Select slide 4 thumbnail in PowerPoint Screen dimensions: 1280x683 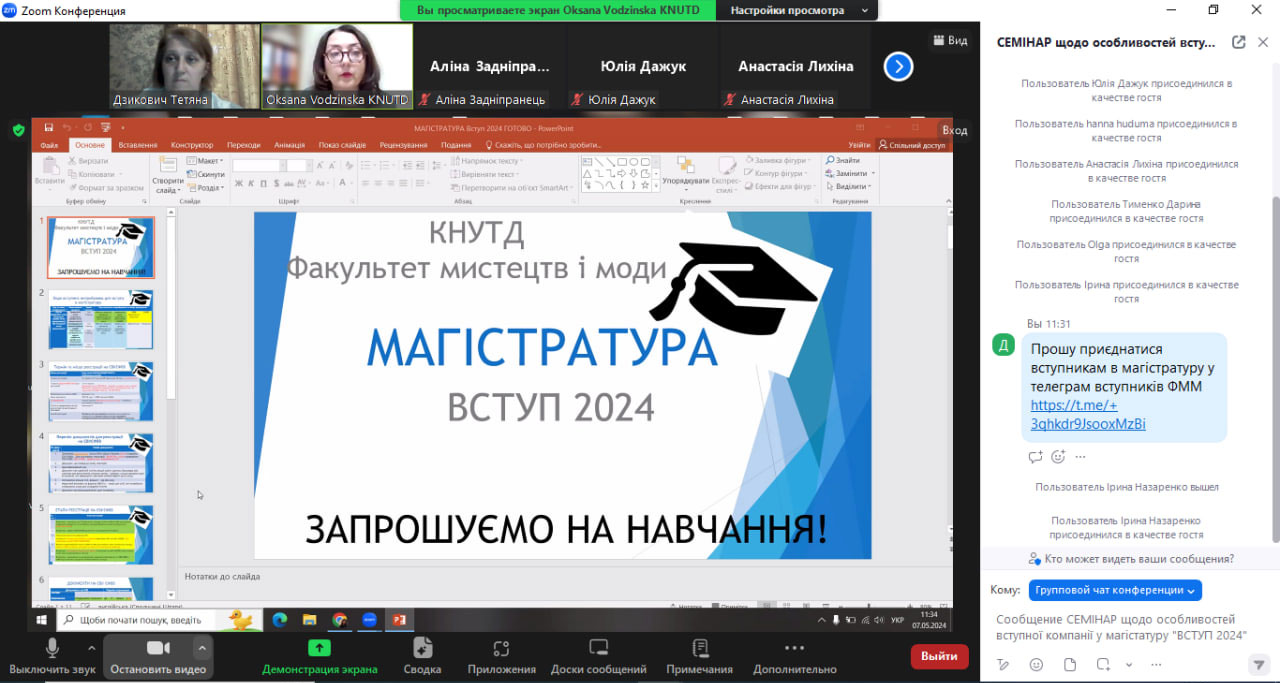point(101,463)
